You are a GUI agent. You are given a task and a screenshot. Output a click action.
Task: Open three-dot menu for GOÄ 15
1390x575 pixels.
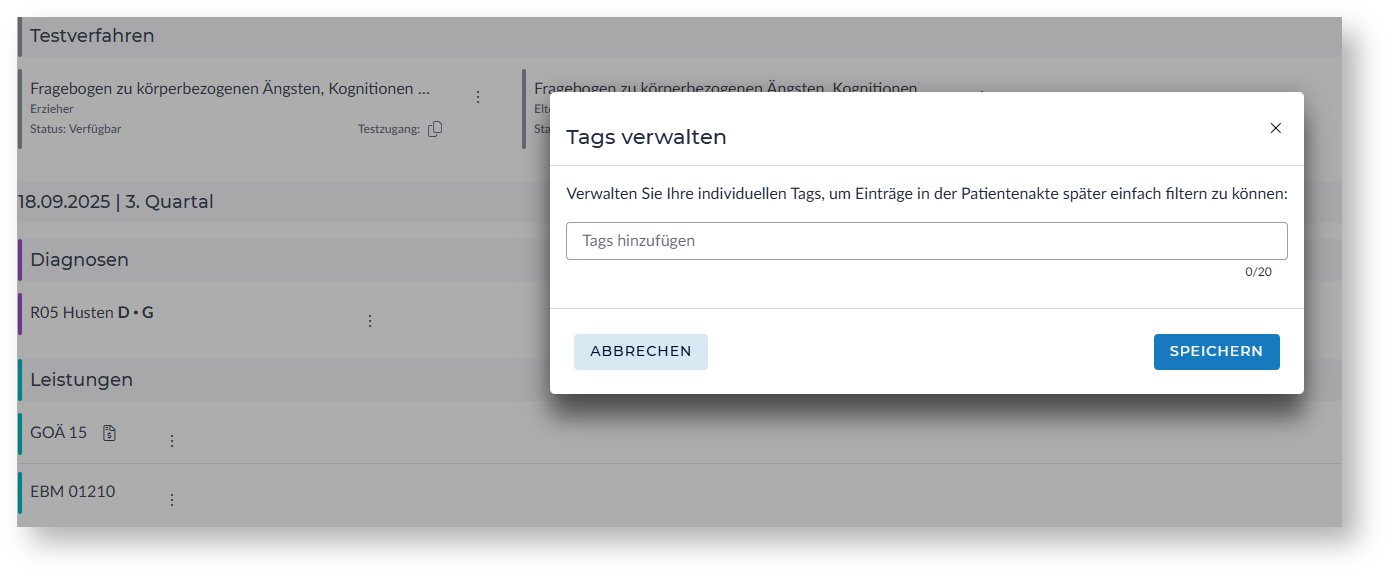pyautogui.click(x=171, y=441)
